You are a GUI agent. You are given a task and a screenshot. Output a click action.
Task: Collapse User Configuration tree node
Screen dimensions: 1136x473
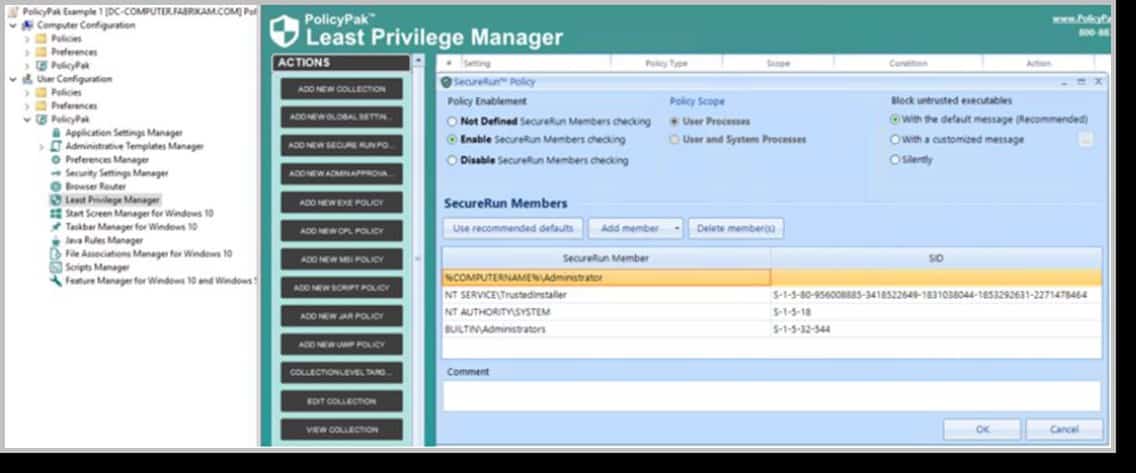(x=13, y=79)
